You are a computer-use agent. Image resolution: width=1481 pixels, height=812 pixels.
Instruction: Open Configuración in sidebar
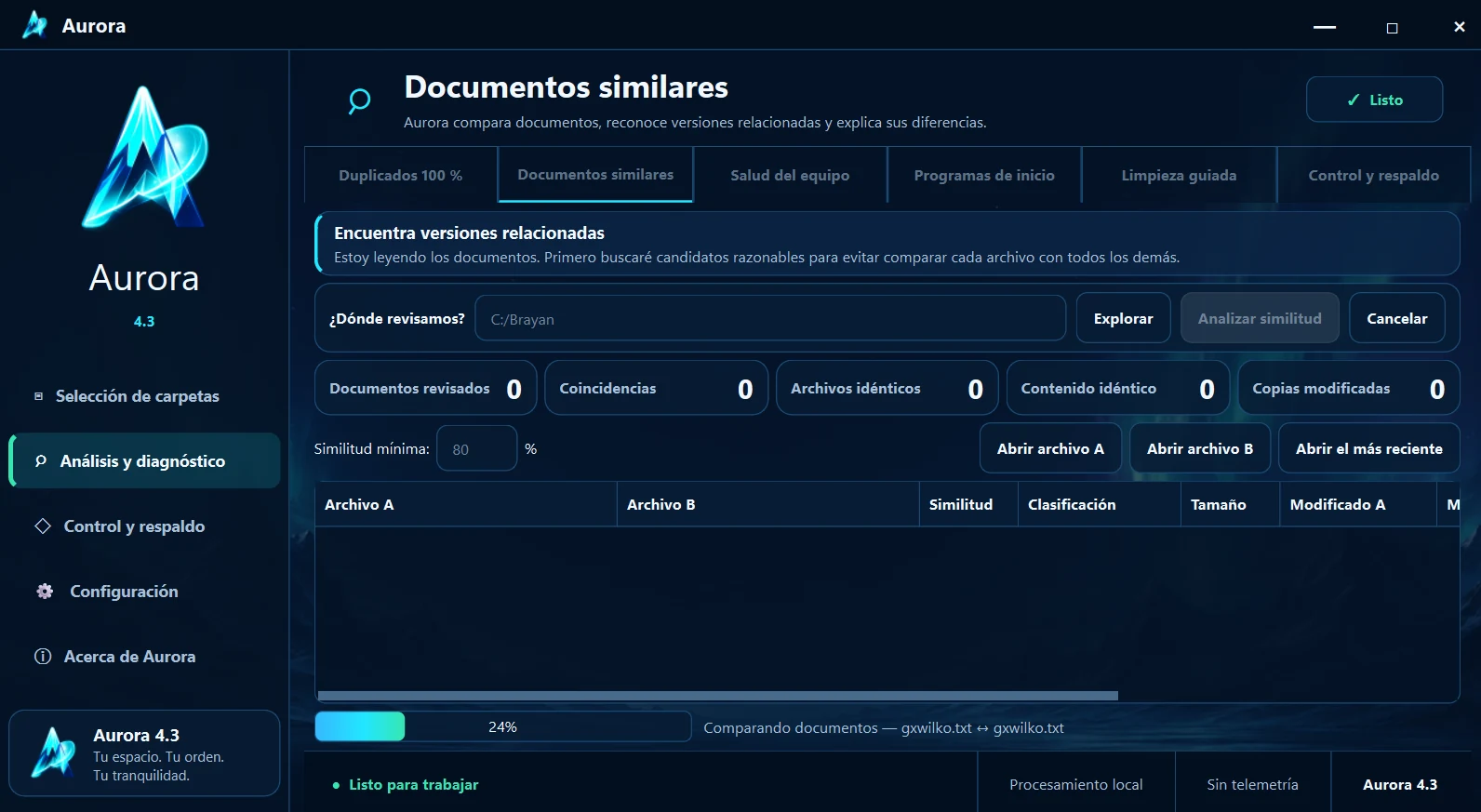144,591
